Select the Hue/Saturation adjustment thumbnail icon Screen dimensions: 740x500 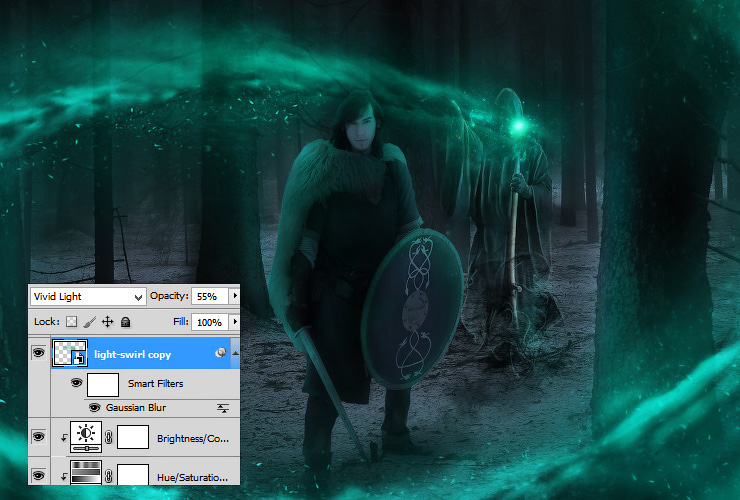86,473
